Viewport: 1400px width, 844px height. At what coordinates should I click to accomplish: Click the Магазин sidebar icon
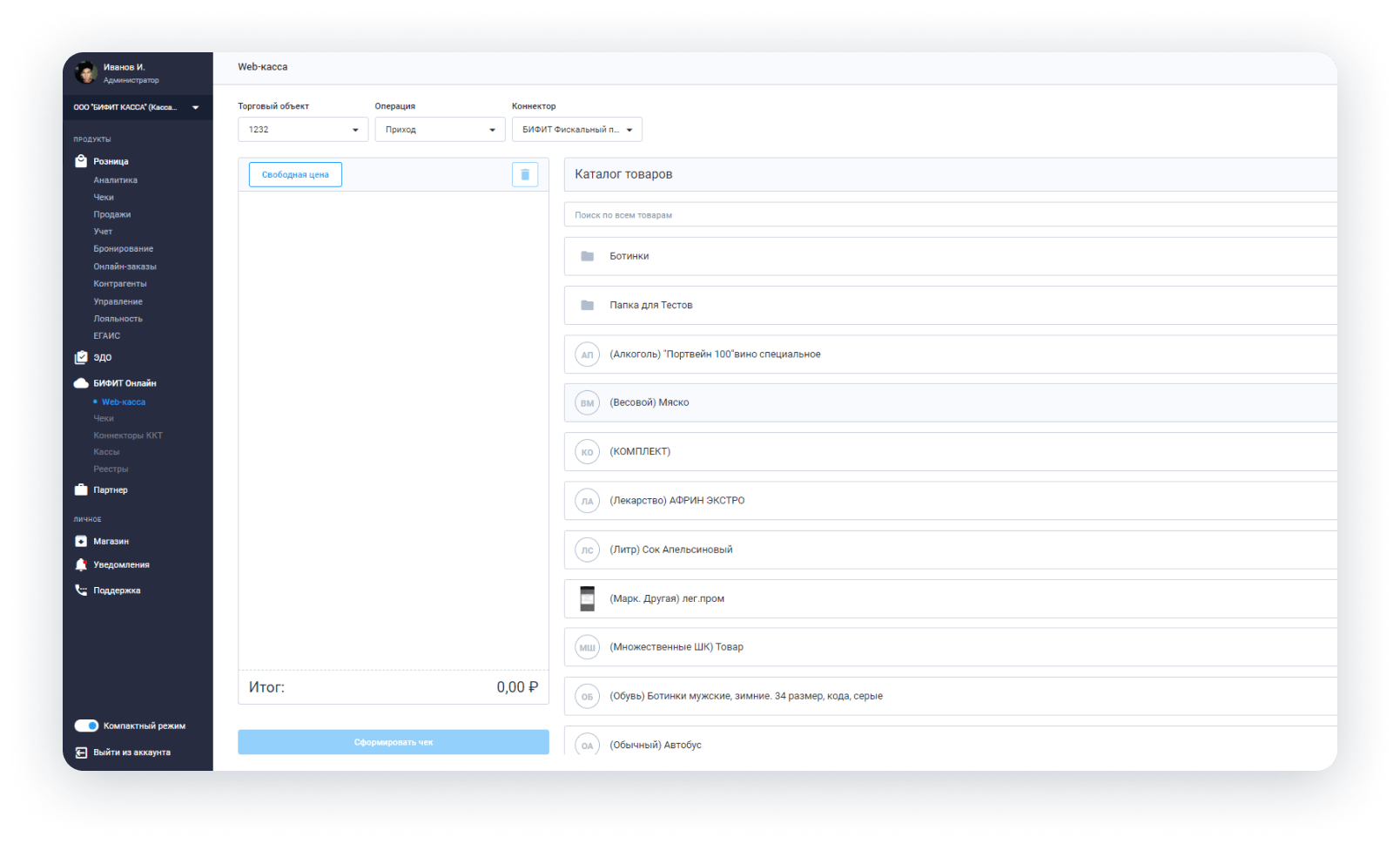(x=81, y=541)
